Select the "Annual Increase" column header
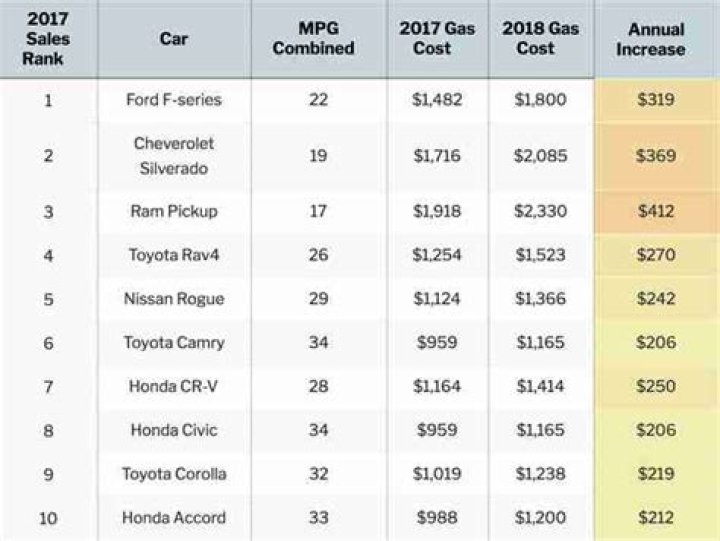This screenshot has width=720, height=541. pos(656,39)
